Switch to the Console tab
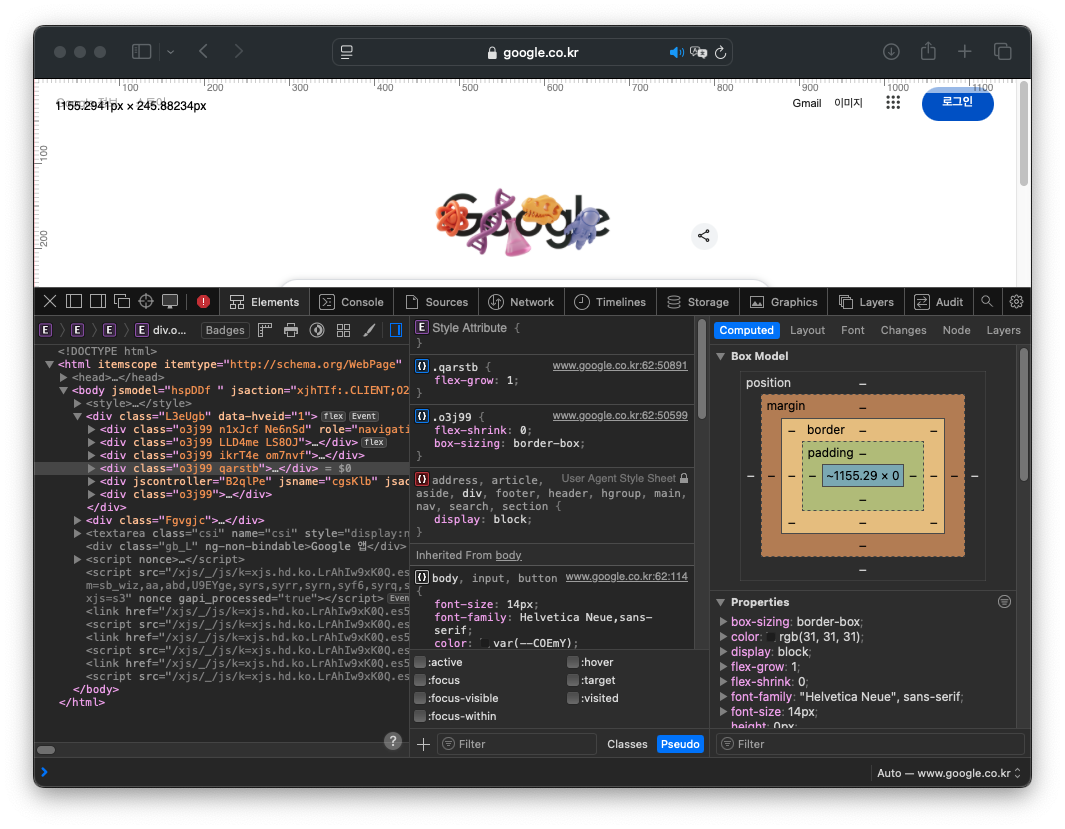Viewport: 1065px width, 829px height. pos(351,302)
